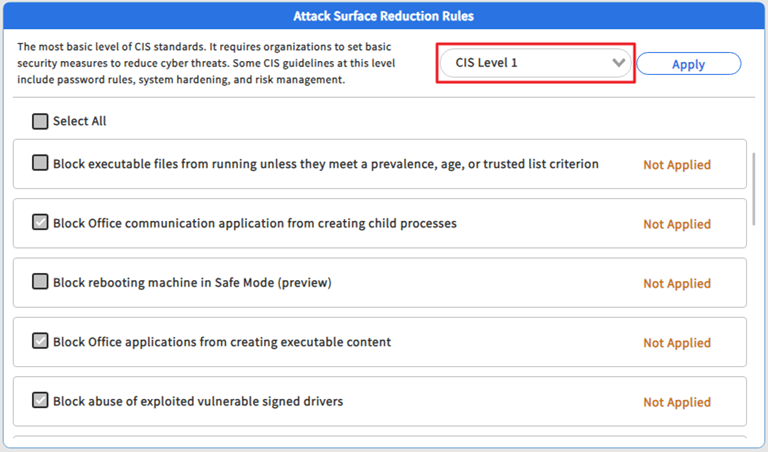Click Not Applied status for Safe Mode rule
Image resolution: width=768 pixels, height=452 pixels.
(676, 283)
